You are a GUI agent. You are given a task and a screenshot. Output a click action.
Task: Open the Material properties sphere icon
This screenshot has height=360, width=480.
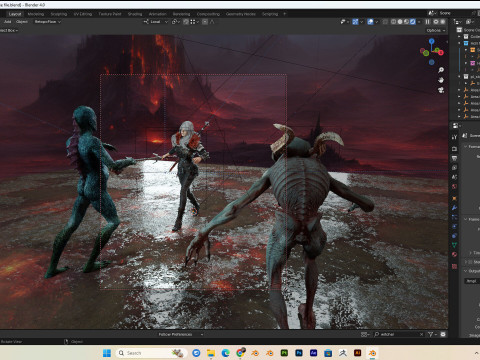coord(454,254)
